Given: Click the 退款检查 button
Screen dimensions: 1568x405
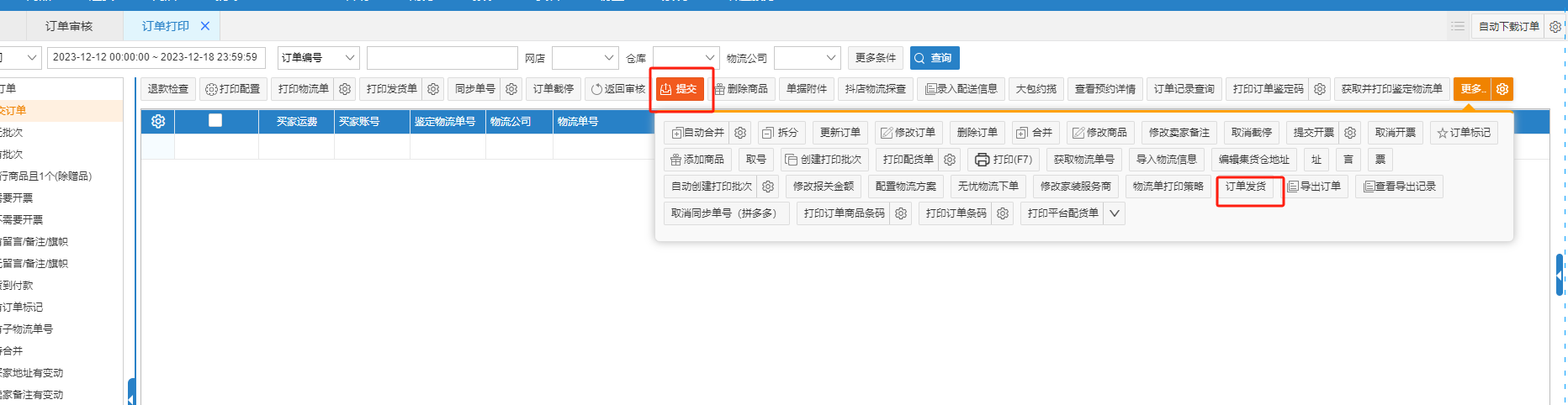Looking at the screenshot, I should pos(168,89).
